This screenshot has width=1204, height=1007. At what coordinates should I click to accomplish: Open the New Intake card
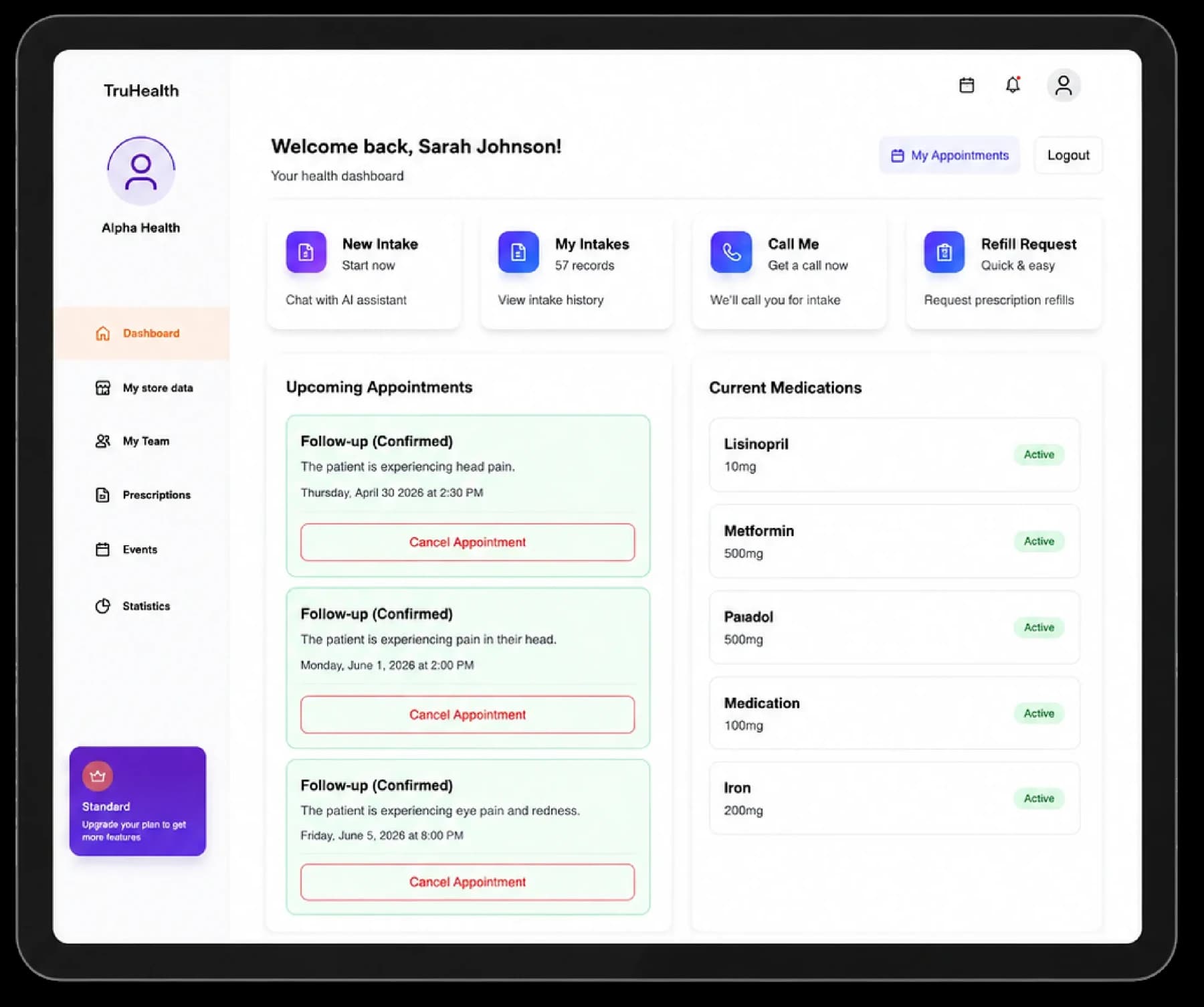tap(364, 272)
